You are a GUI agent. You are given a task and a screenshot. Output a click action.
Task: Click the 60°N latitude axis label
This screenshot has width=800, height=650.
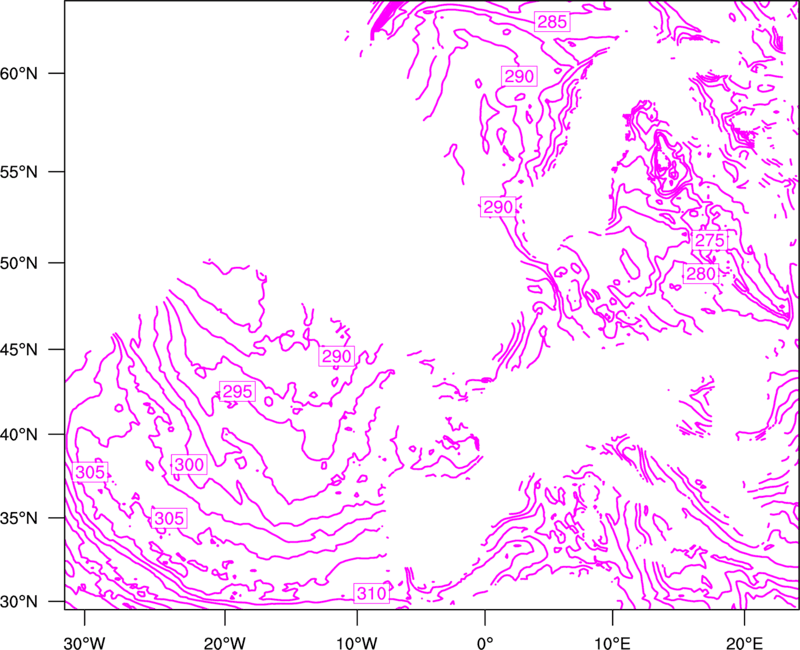pyautogui.click(x=19, y=73)
